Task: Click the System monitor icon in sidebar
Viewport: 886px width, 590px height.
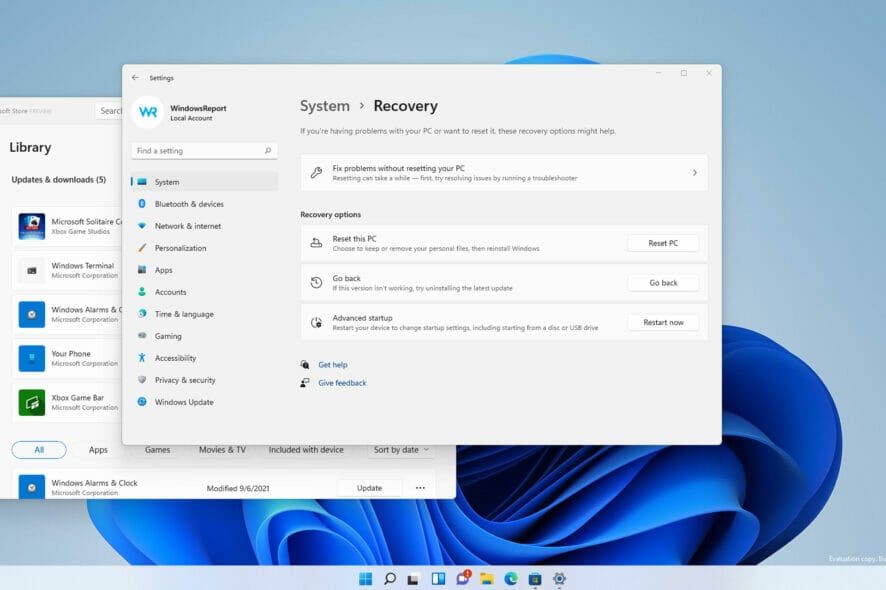Action: click(142, 182)
